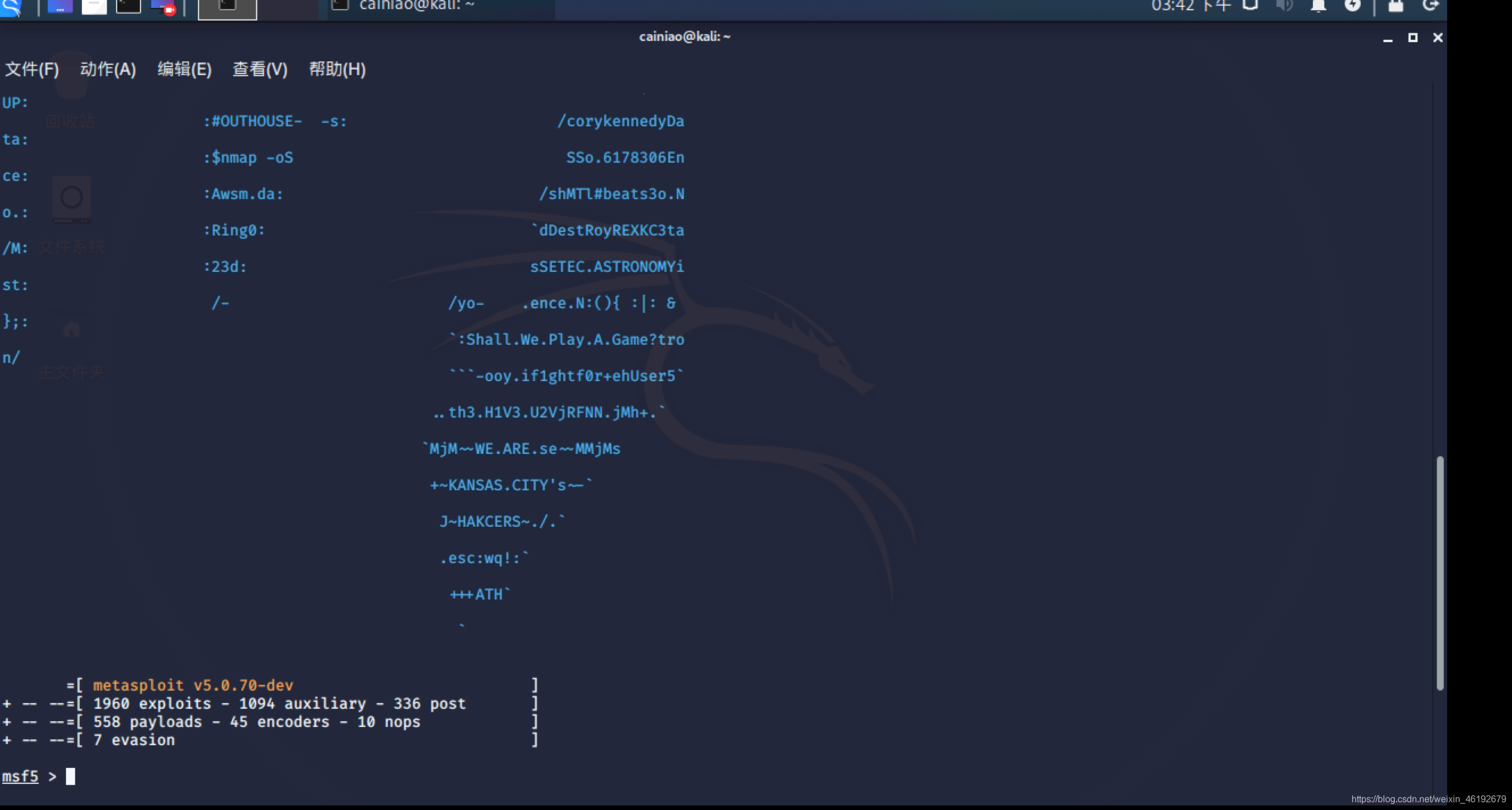Click the show desktop panel icon
Viewport: 1512px width, 810px height.
coord(60,7)
